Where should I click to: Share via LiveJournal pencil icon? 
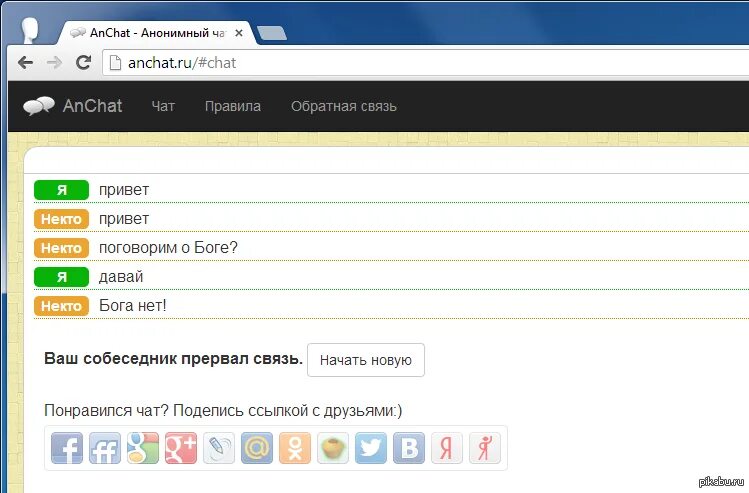(219, 448)
